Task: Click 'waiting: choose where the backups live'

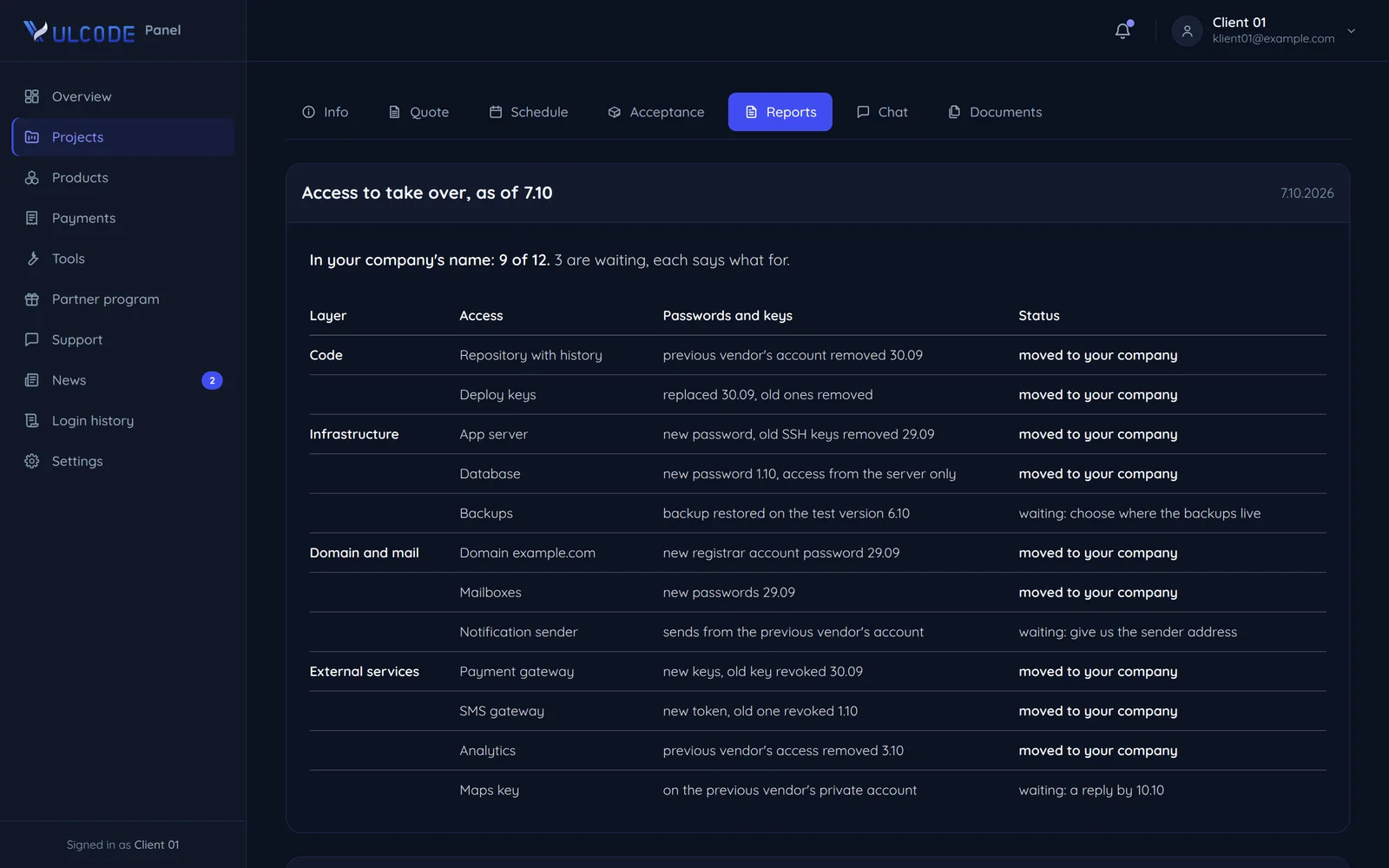Action: coord(1139,514)
